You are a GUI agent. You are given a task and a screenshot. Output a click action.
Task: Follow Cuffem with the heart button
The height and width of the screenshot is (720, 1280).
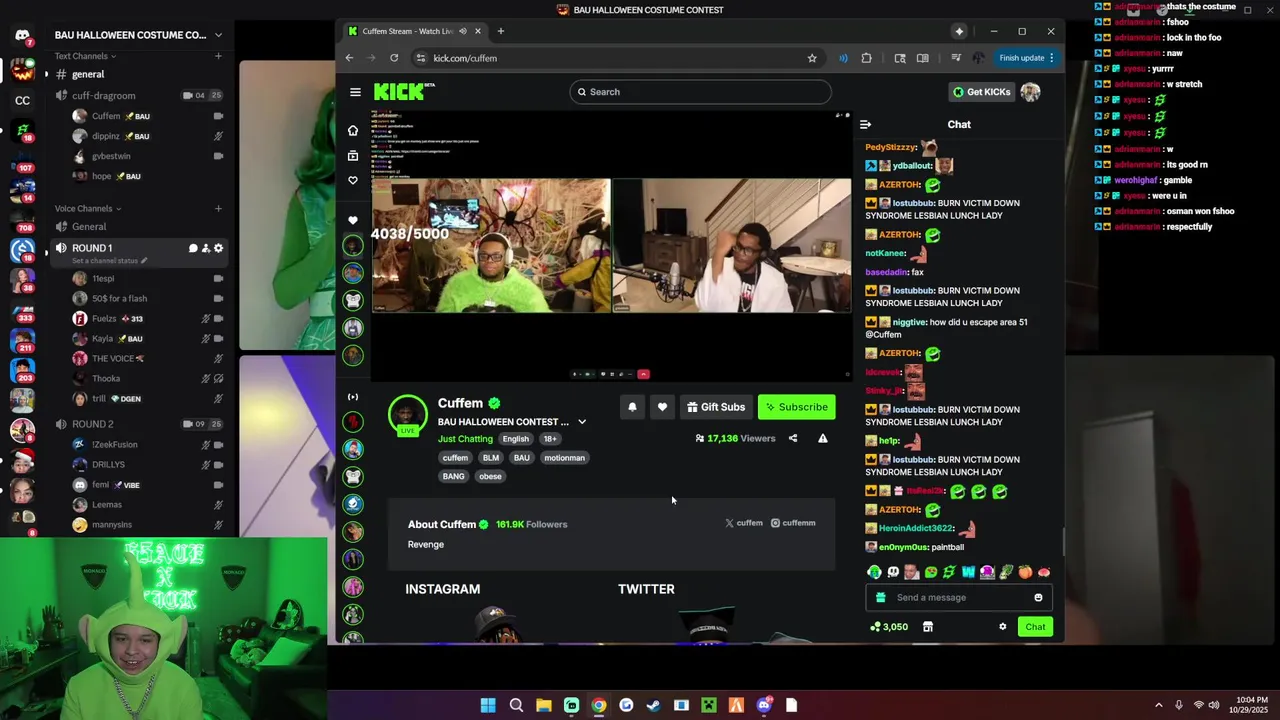(x=662, y=407)
